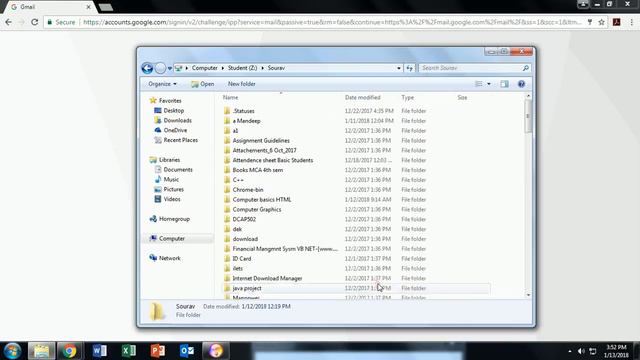Toggle the preview pane icon

pos(504,84)
